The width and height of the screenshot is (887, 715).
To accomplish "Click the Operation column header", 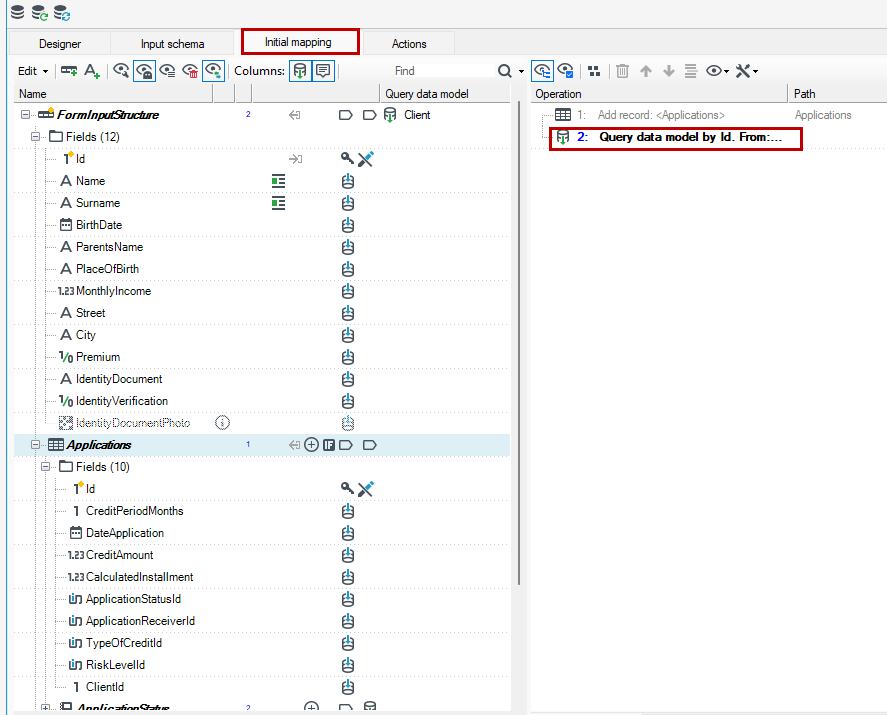I will (x=659, y=94).
